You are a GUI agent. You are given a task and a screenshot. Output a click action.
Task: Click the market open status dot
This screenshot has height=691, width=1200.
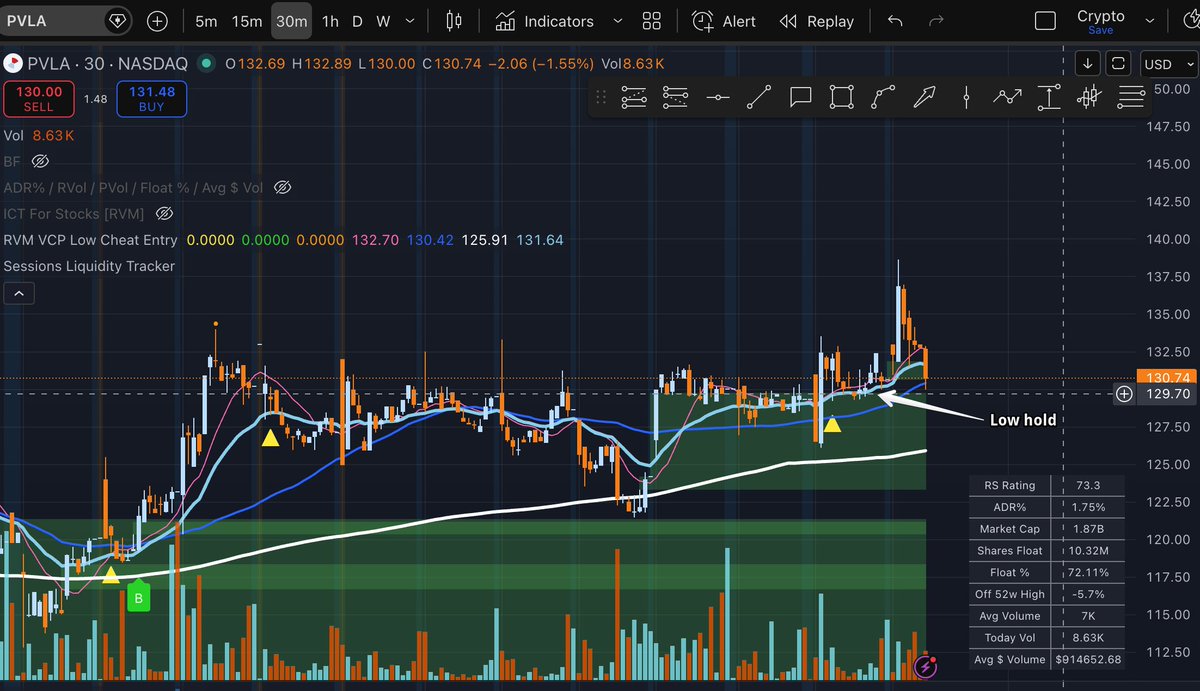206,64
